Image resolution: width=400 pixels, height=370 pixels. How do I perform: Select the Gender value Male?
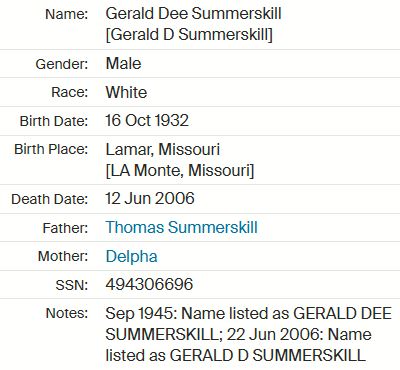(123, 63)
